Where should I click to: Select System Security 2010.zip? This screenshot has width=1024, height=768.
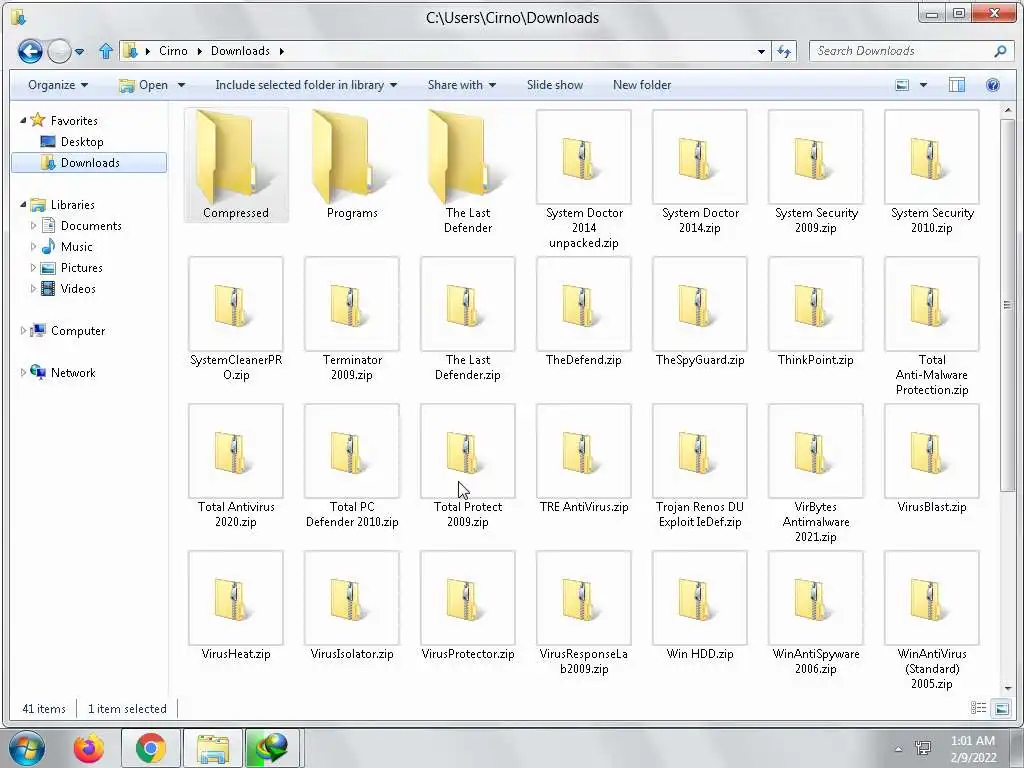(x=932, y=172)
